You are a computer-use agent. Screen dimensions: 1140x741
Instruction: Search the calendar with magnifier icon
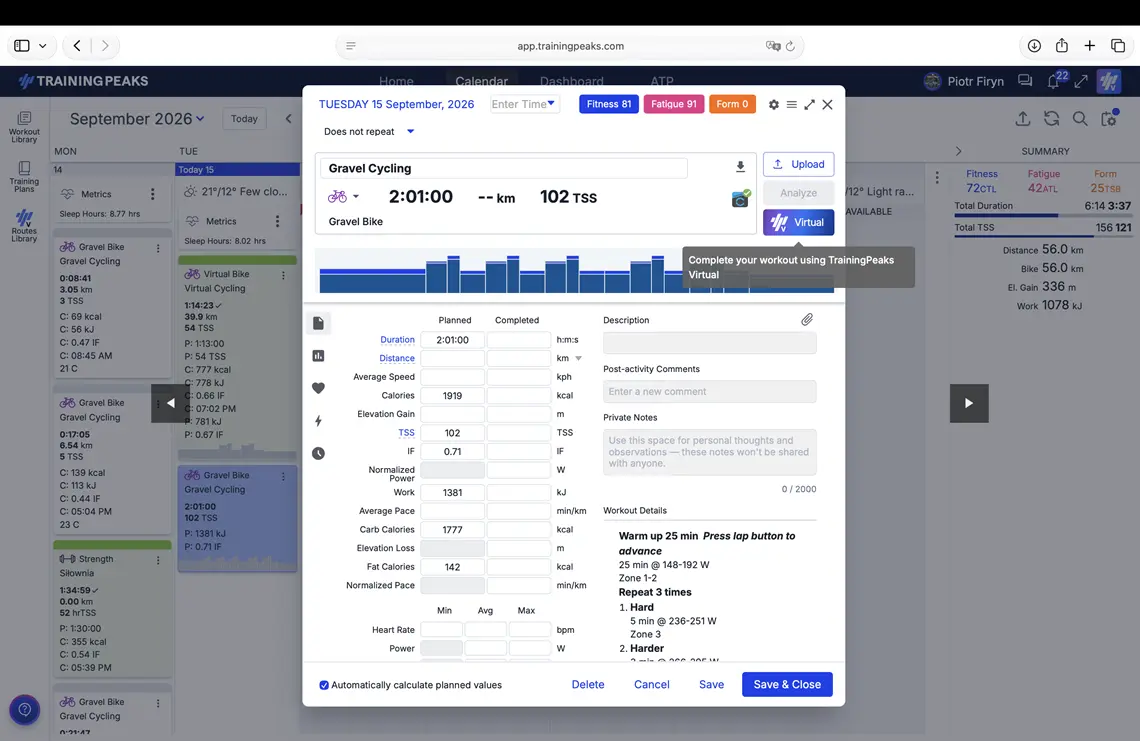point(1080,119)
